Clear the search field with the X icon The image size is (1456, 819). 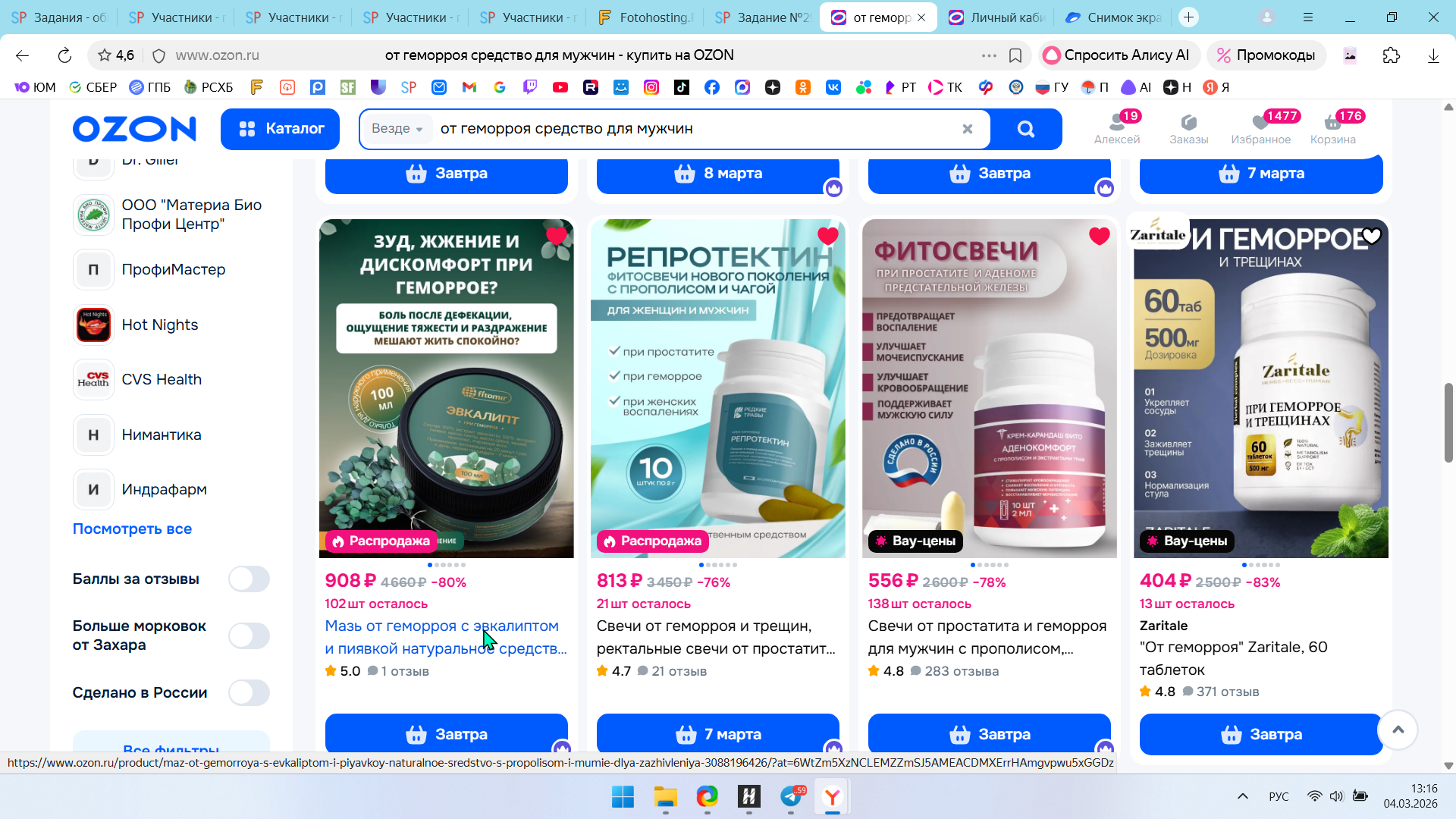pos(967,129)
